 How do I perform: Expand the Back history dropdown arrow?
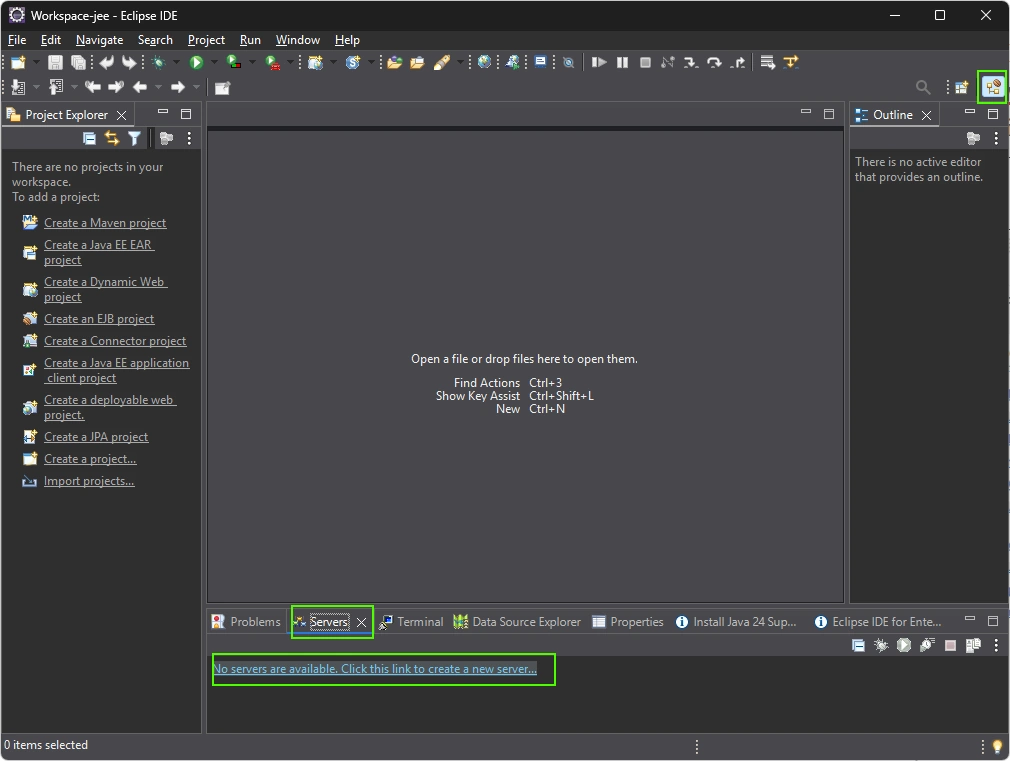(x=158, y=88)
